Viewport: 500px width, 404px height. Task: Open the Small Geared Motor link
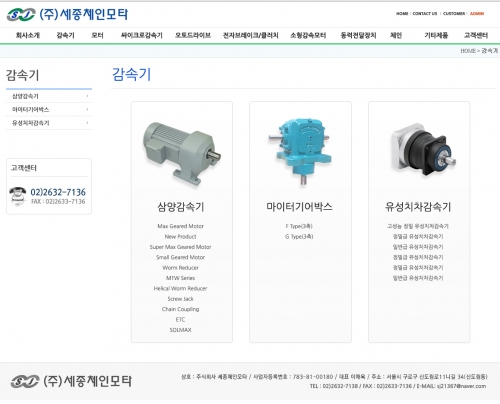[180, 257]
